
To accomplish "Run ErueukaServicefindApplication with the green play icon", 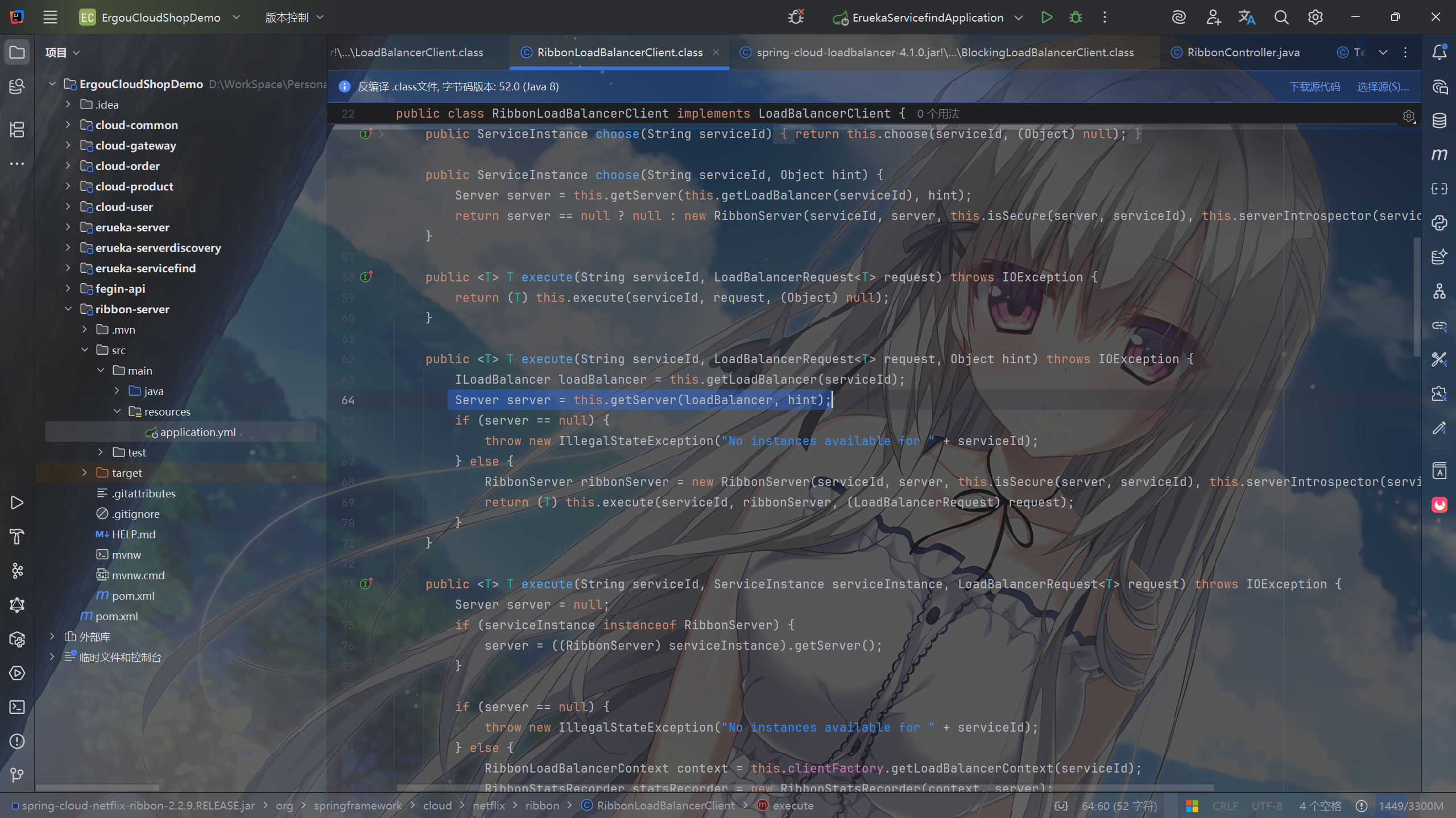I will pyautogui.click(x=1046, y=17).
